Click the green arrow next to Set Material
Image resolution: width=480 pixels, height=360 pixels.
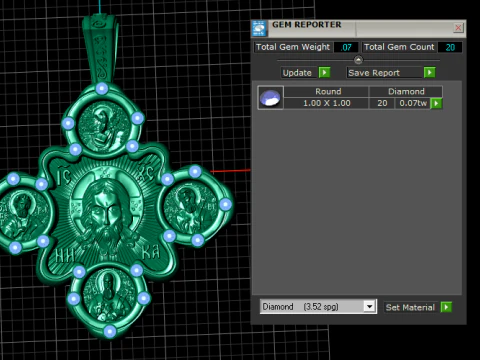point(446,307)
